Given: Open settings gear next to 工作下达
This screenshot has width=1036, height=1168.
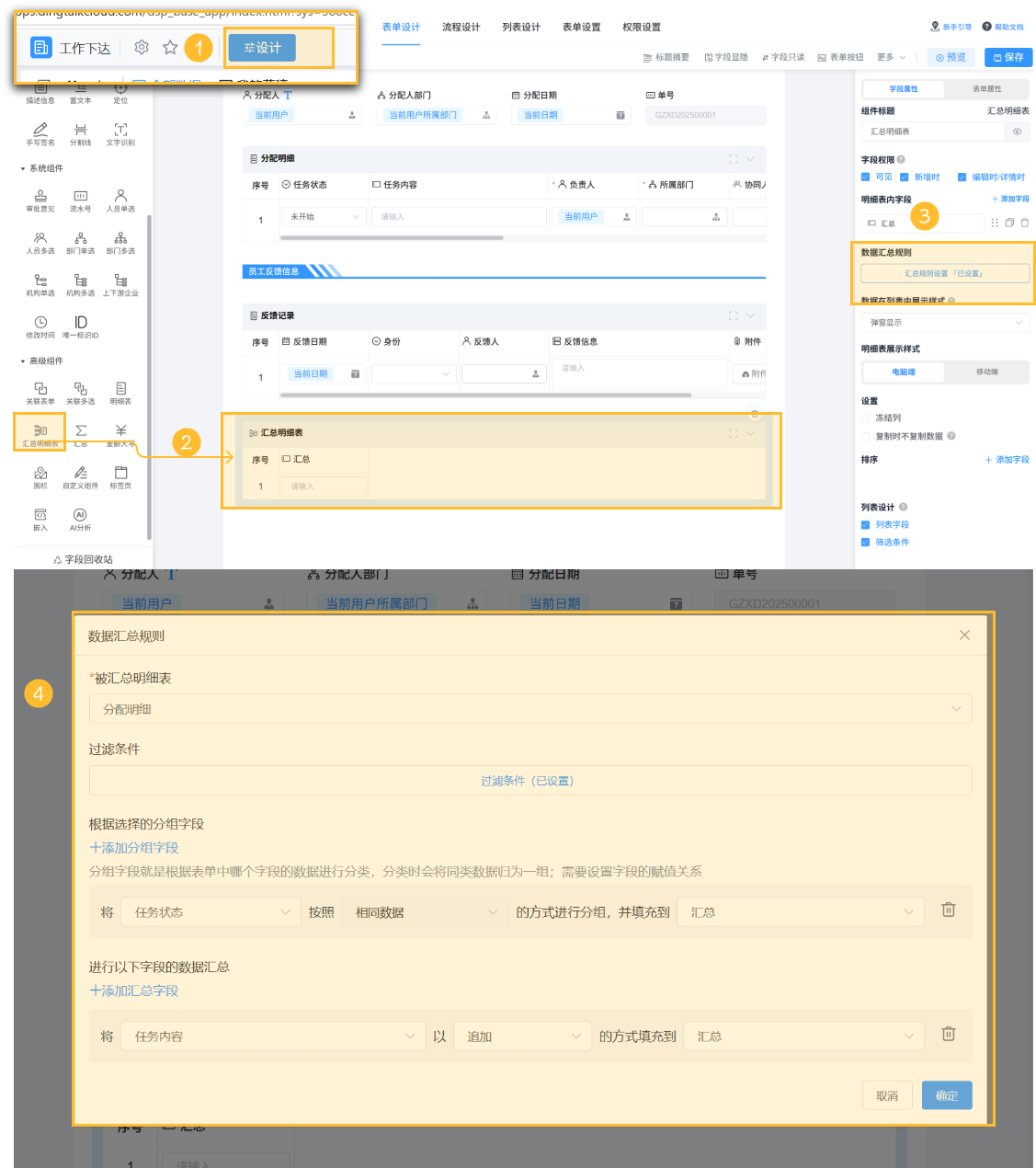Looking at the screenshot, I should (x=142, y=47).
